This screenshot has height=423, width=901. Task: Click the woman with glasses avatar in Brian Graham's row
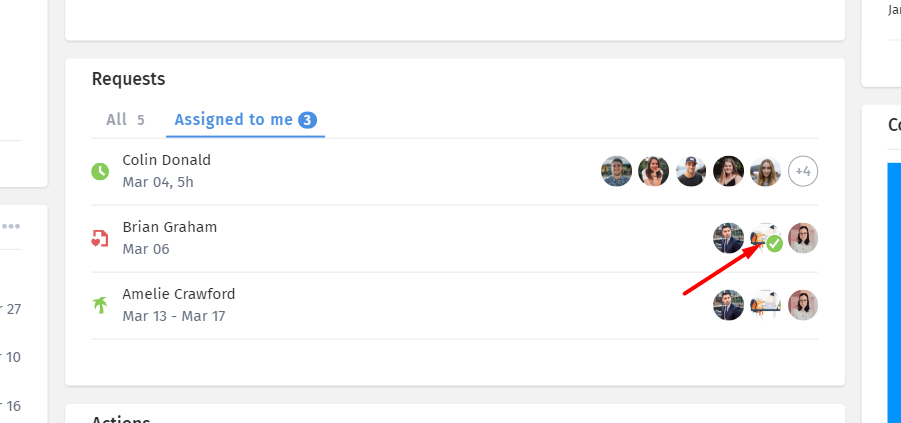click(x=803, y=238)
